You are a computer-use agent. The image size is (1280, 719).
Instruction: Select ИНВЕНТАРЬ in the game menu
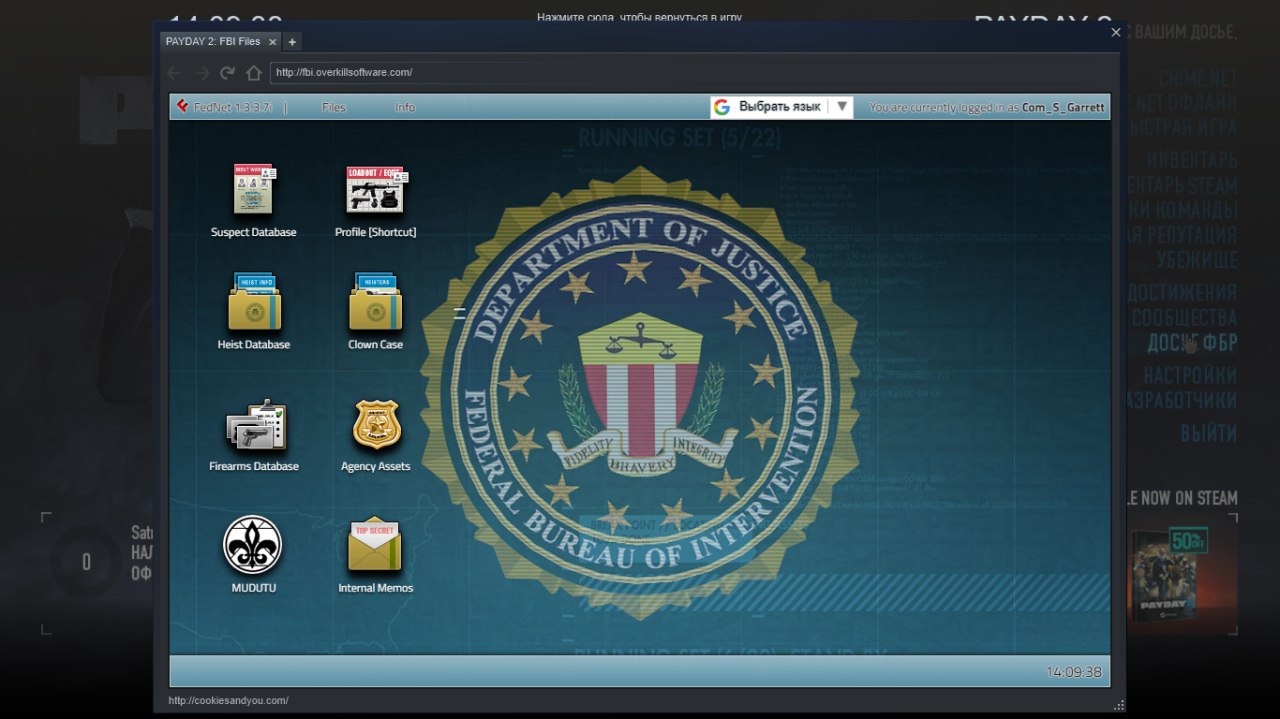coord(1192,159)
